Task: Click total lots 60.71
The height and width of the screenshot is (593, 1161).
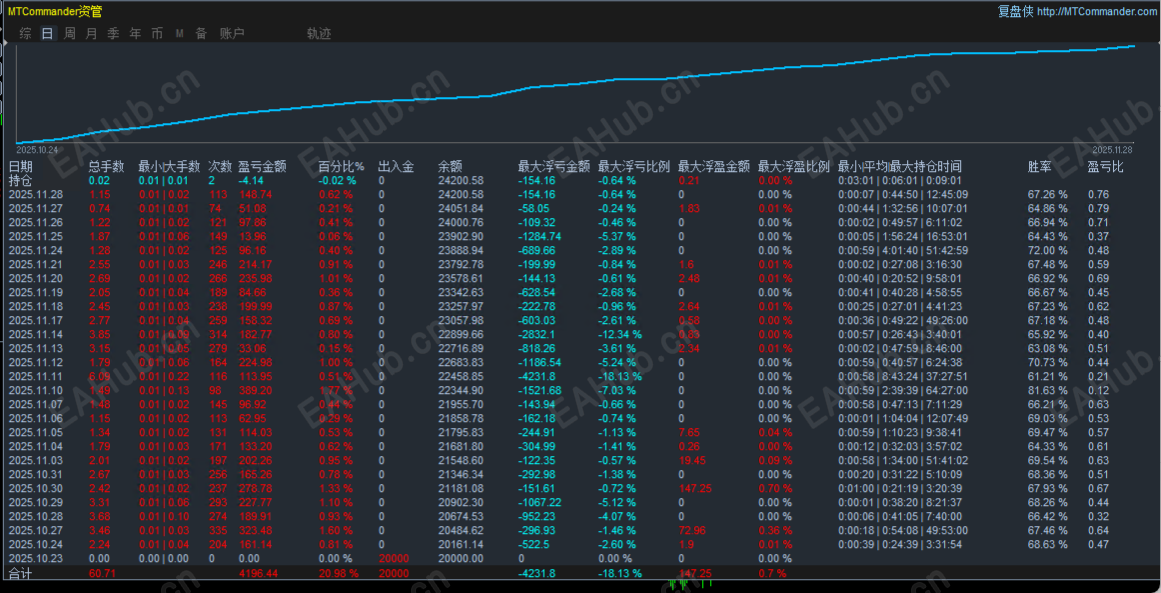Action: 102,573
